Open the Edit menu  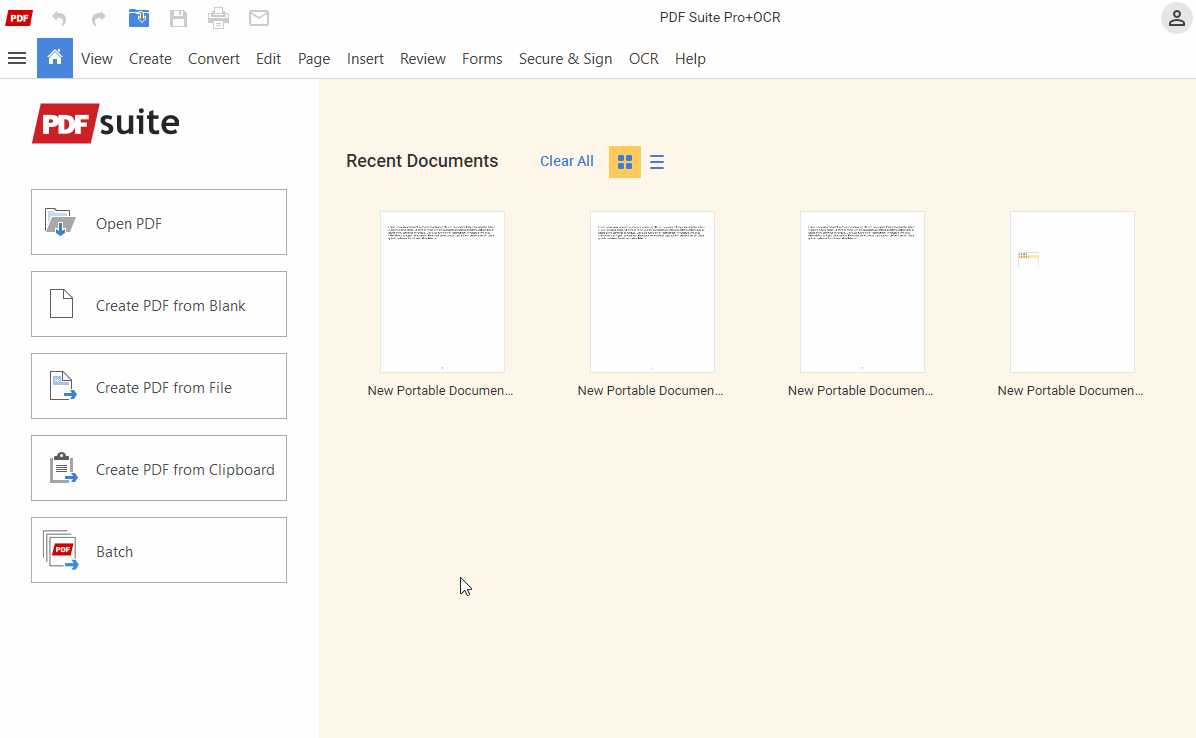point(268,59)
